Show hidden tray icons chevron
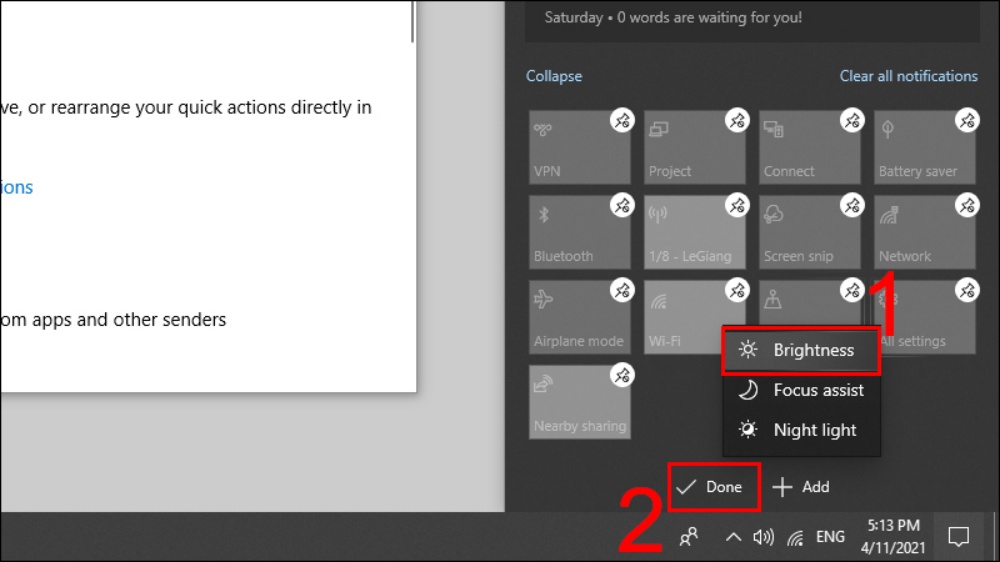The image size is (1000, 562). [x=733, y=537]
